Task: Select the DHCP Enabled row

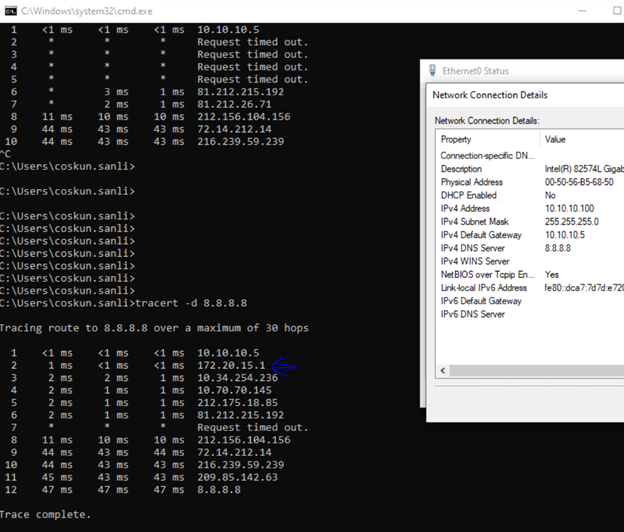Action: [x=530, y=195]
